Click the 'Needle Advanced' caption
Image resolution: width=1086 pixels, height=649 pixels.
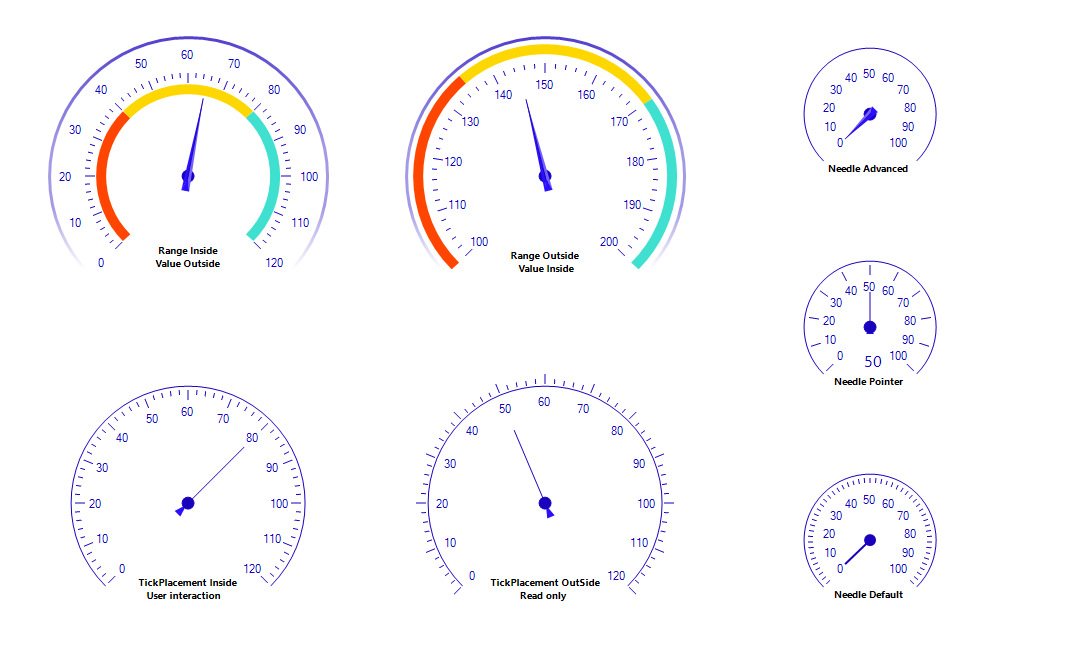tap(868, 168)
